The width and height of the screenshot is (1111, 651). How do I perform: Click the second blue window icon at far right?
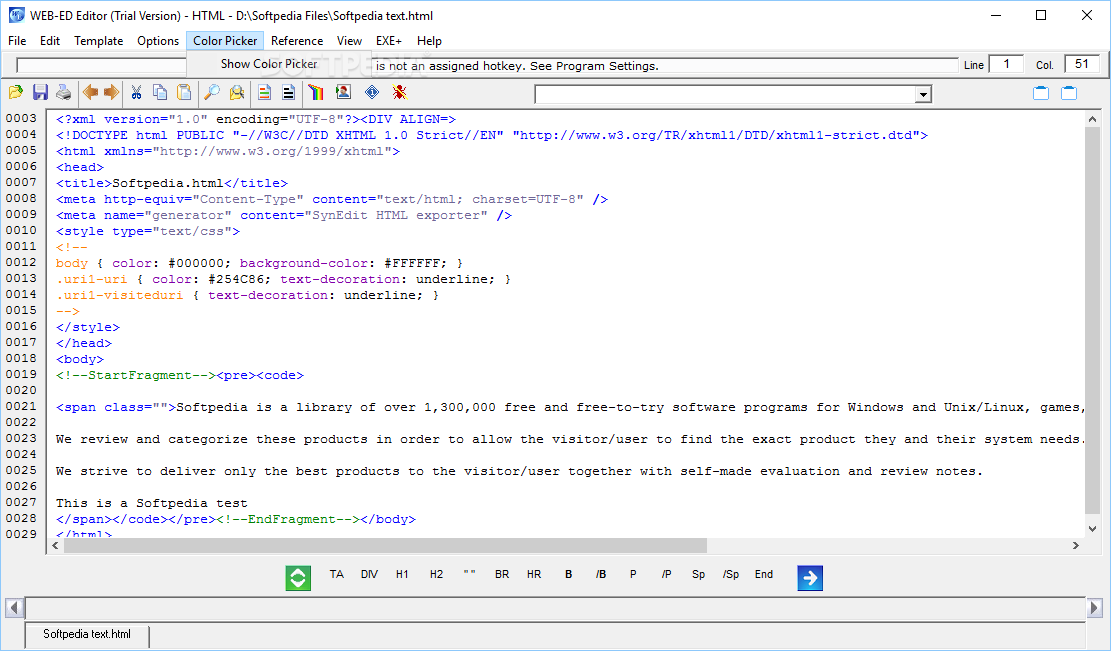tap(1069, 93)
